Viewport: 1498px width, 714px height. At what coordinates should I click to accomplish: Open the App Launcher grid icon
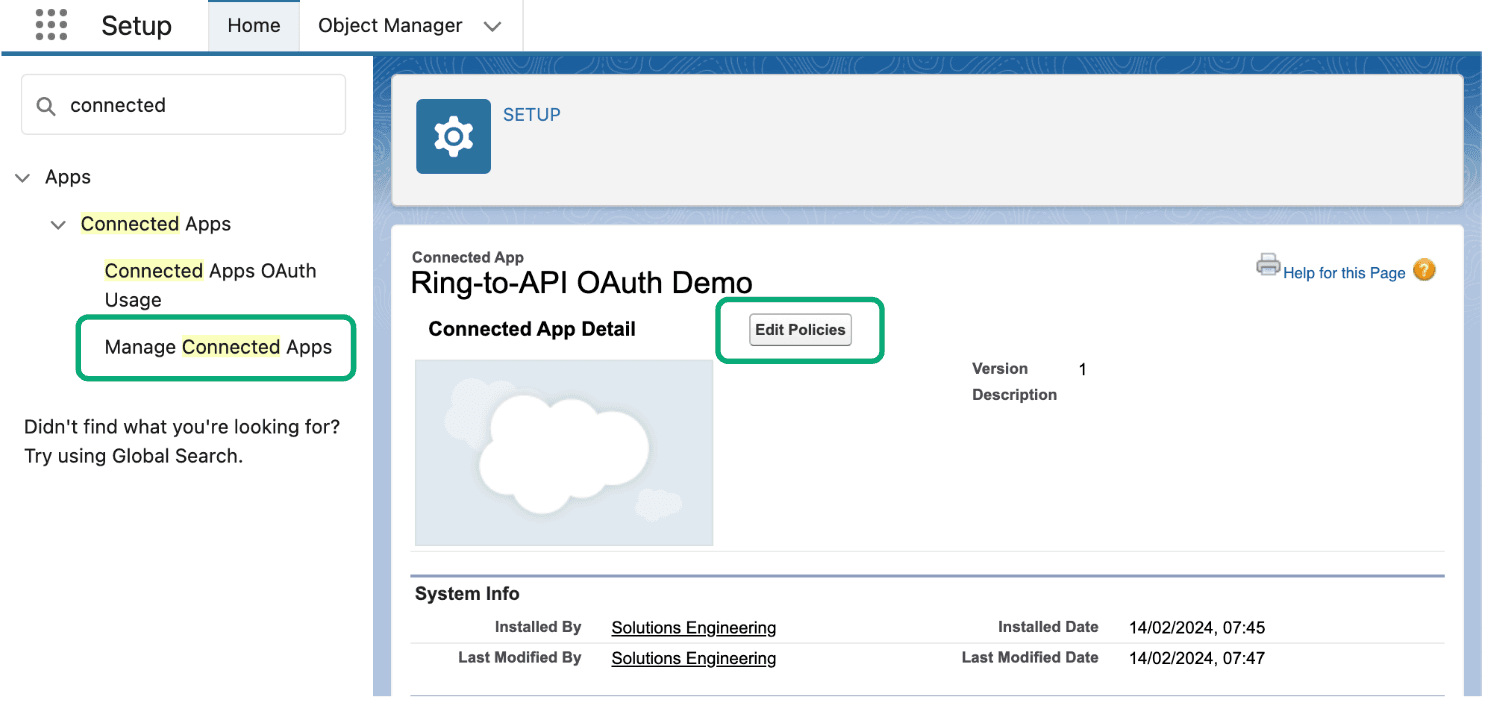[51, 25]
